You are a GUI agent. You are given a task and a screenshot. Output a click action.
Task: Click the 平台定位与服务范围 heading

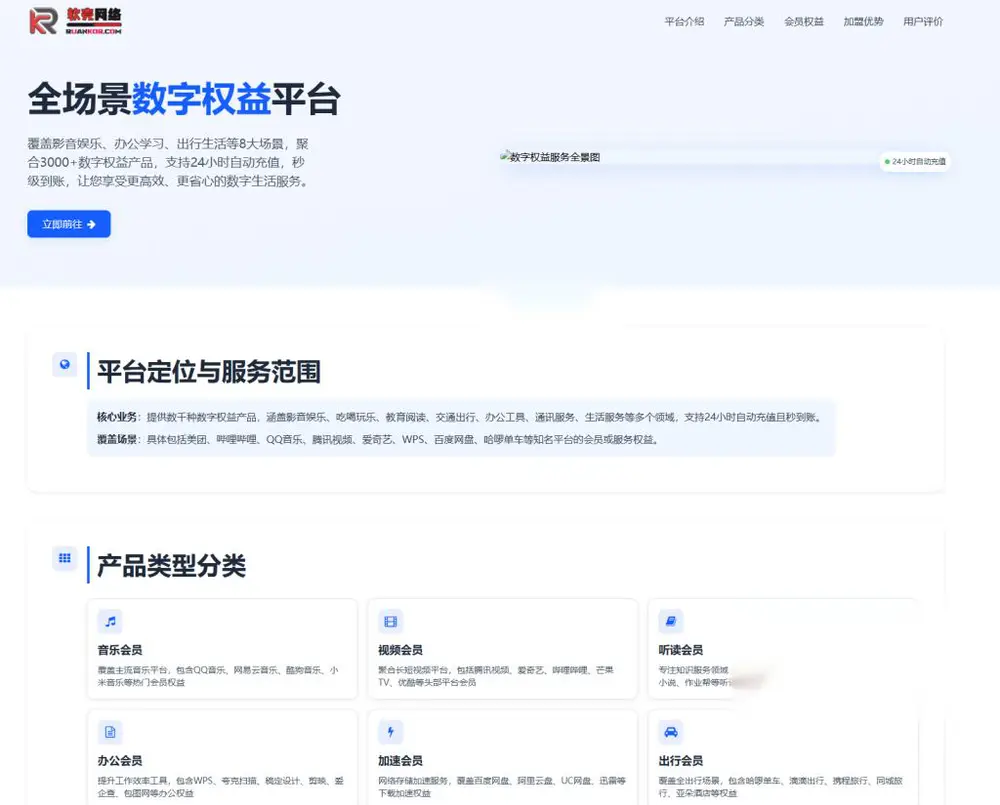209,371
